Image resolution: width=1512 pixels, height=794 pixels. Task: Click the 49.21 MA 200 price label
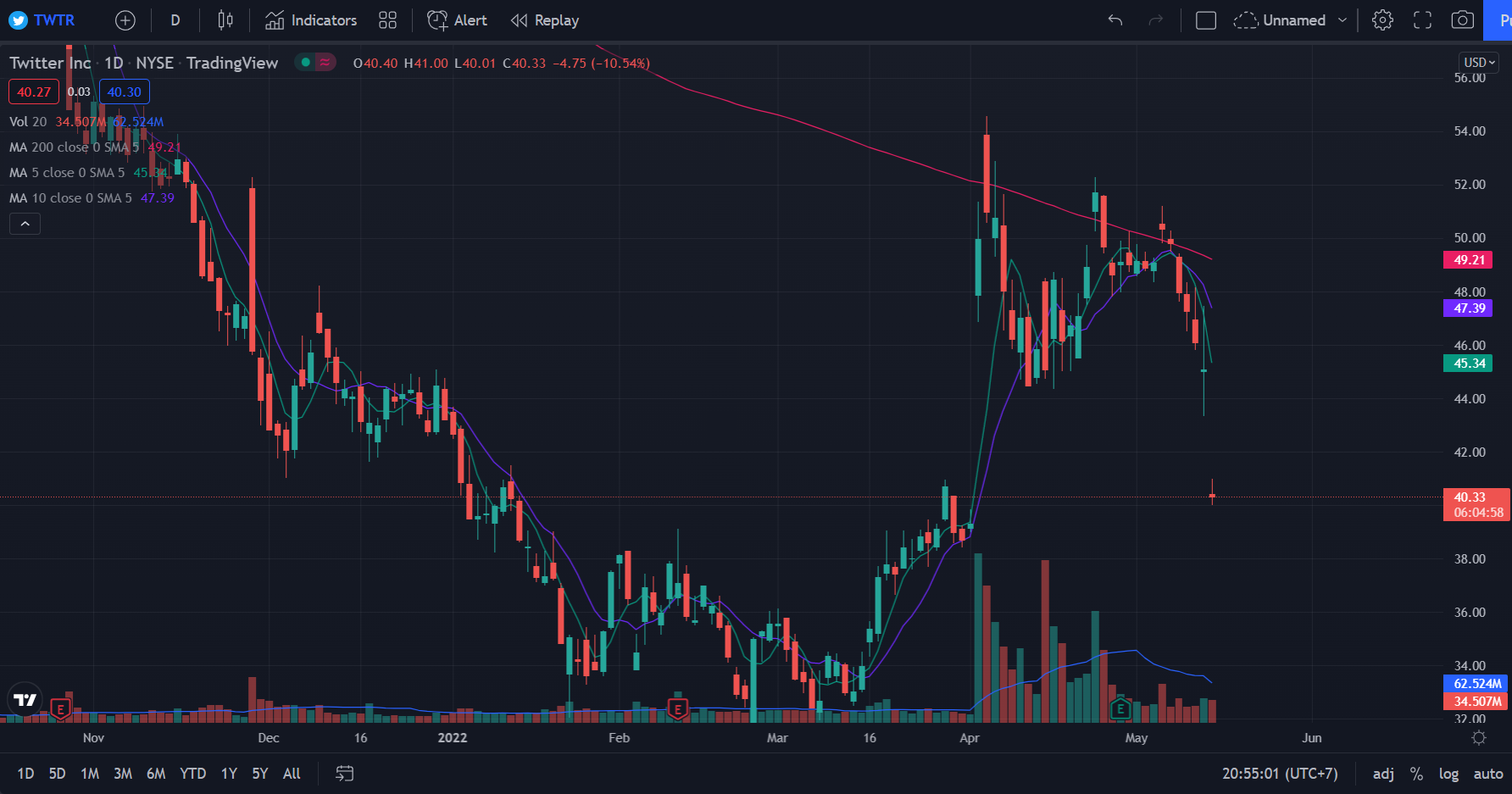tap(1468, 260)
